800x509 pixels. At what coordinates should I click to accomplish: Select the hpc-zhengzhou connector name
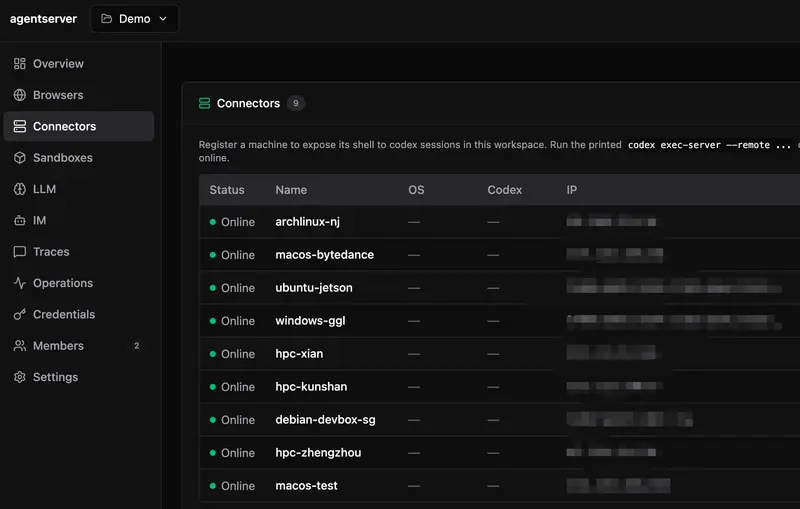[318, 453]
